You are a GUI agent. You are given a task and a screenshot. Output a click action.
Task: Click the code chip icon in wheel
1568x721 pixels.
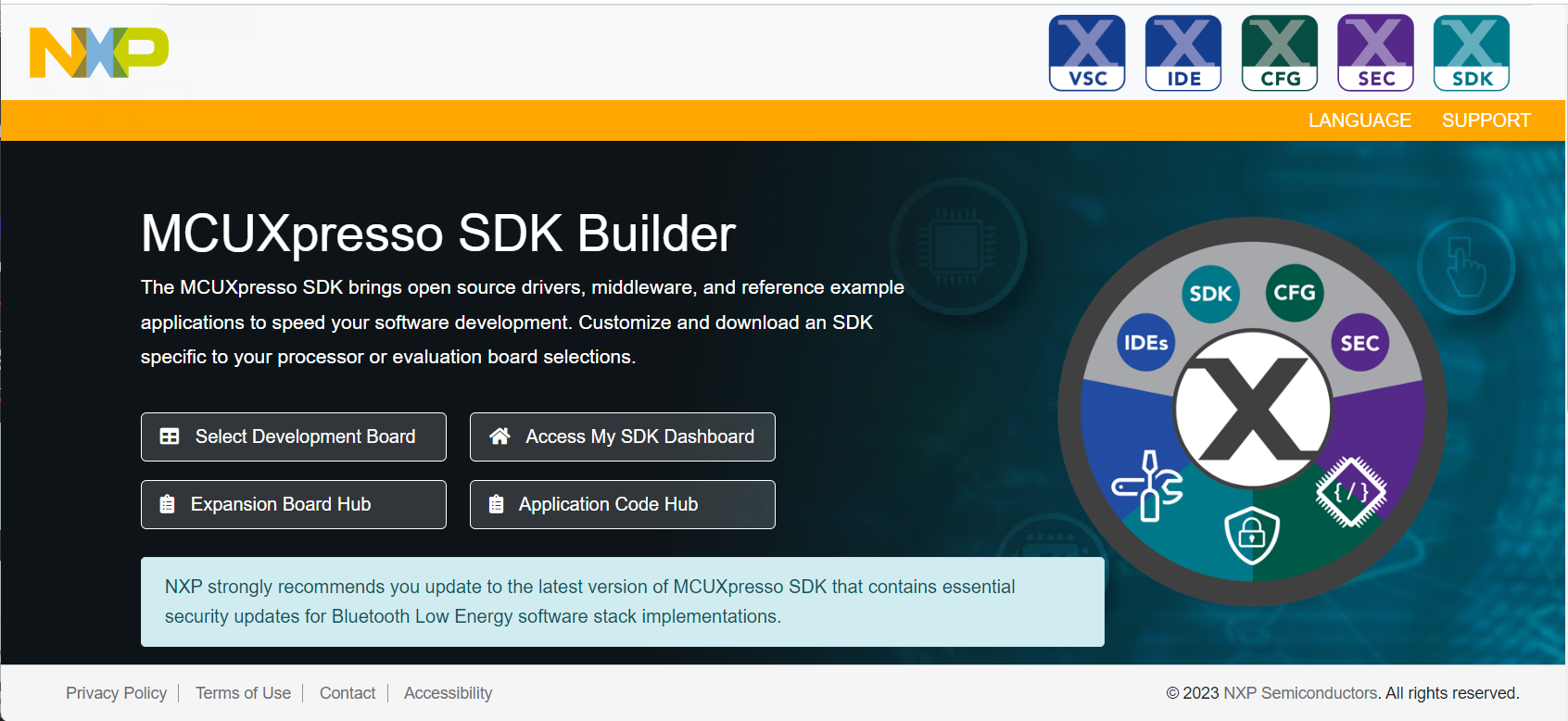click(x=1351, y=491)
